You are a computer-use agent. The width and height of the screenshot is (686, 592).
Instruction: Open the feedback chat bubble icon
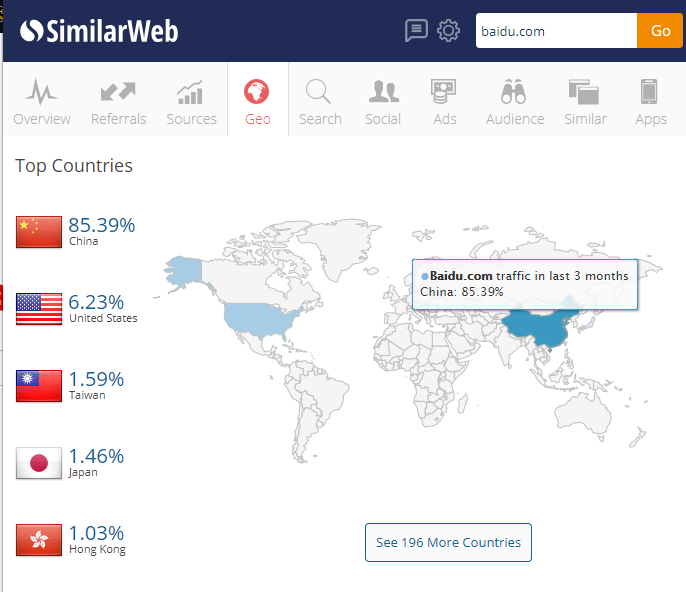coord(416,31)
